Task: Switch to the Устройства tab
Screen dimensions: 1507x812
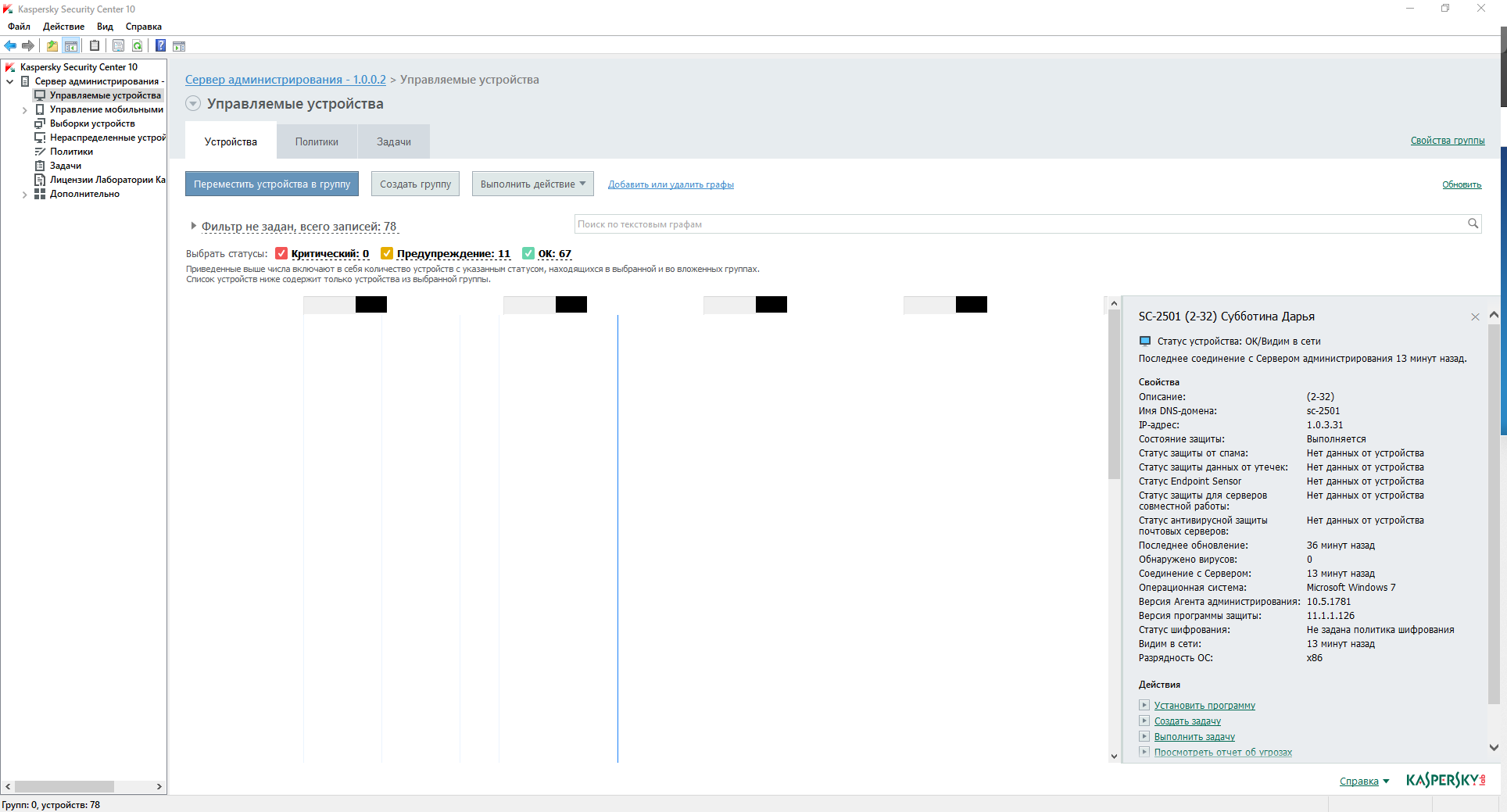Action: click(231, 141)
